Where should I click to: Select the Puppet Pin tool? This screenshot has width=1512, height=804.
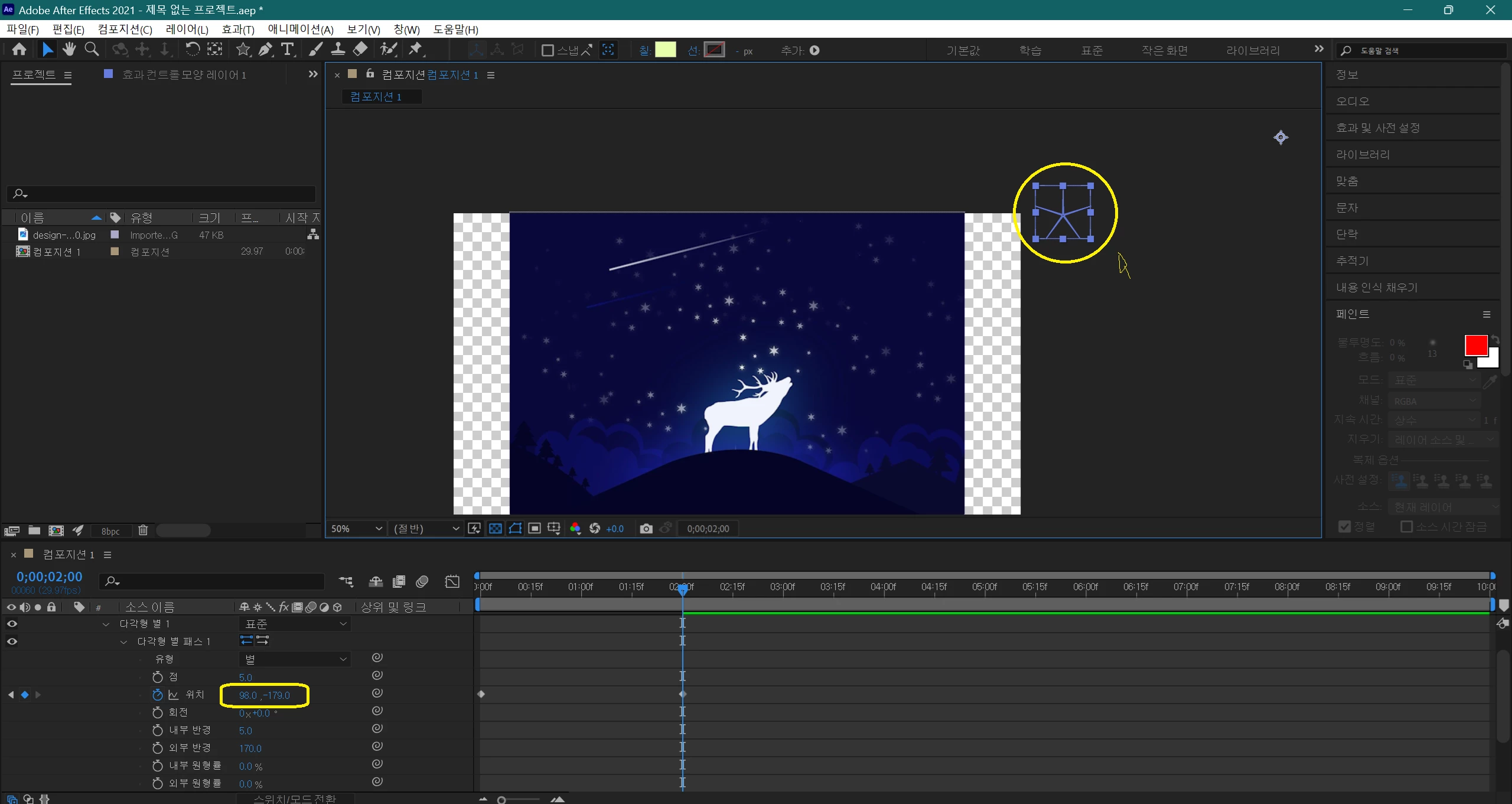(x=416, y=50)
